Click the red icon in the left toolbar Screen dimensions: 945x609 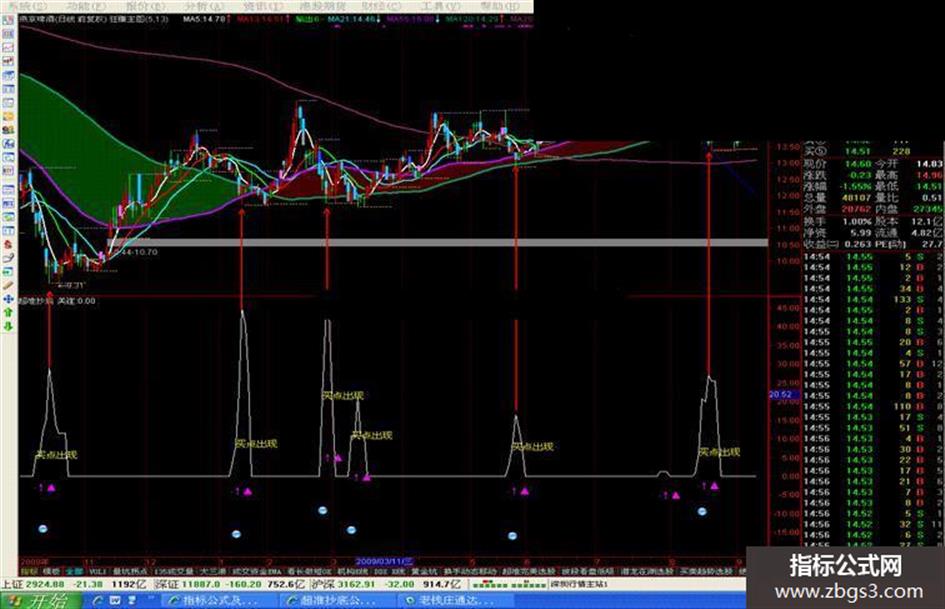(8, 245)
